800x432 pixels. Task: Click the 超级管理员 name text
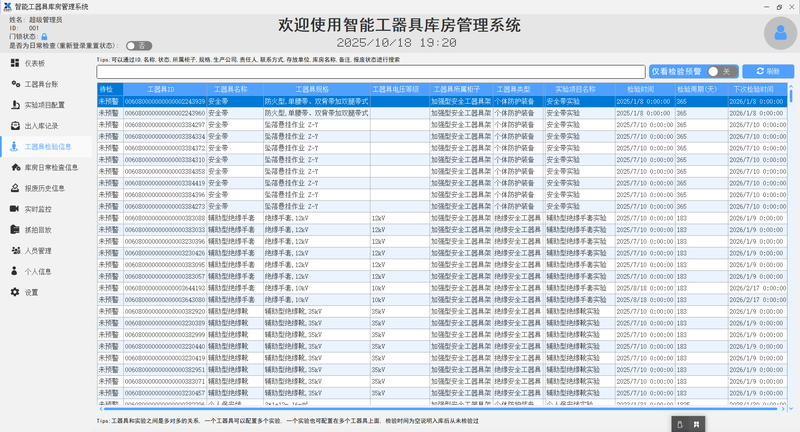pyautogui.click(x=45, y=20)
